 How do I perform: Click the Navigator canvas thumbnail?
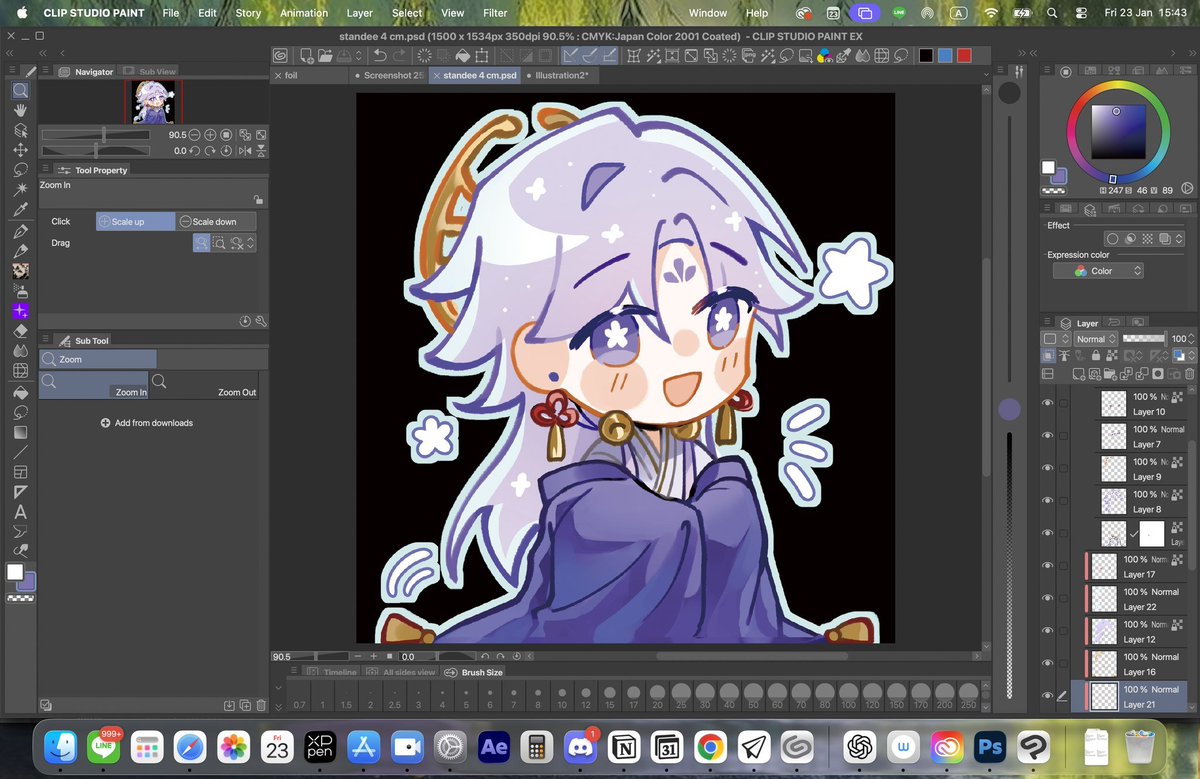point(153,102)
